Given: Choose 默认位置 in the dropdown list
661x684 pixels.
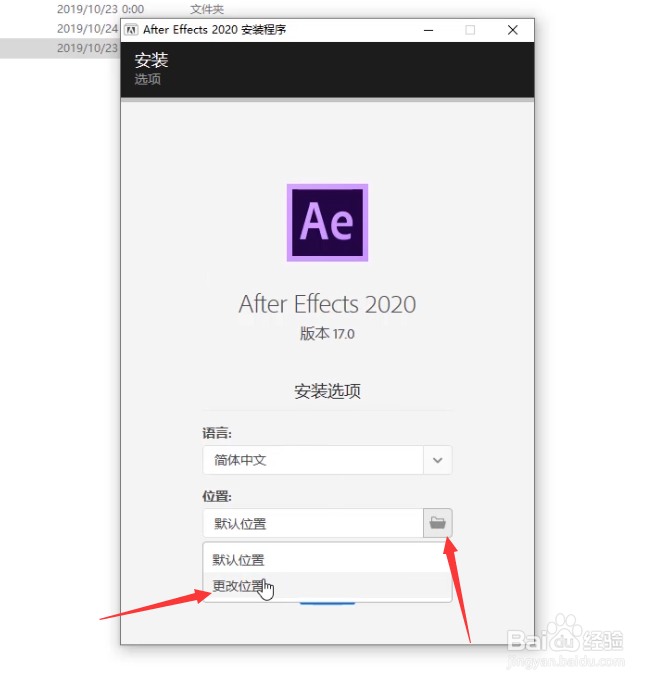Looking at the screenshot, I should pyautogui.click(x=327, y=559).
